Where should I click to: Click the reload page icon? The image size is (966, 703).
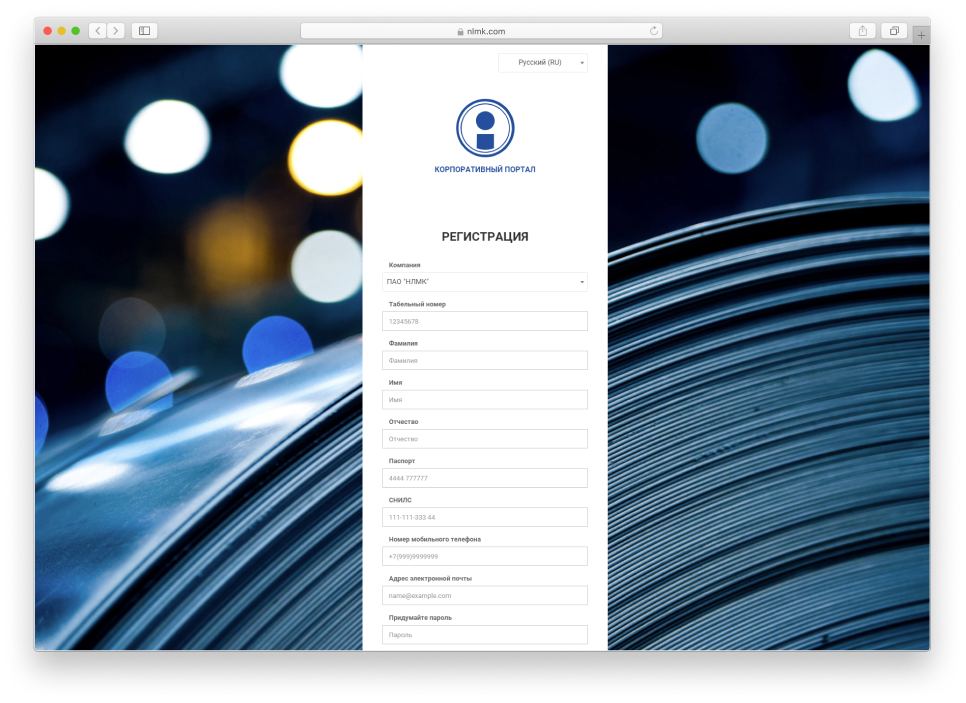[654, 31]
